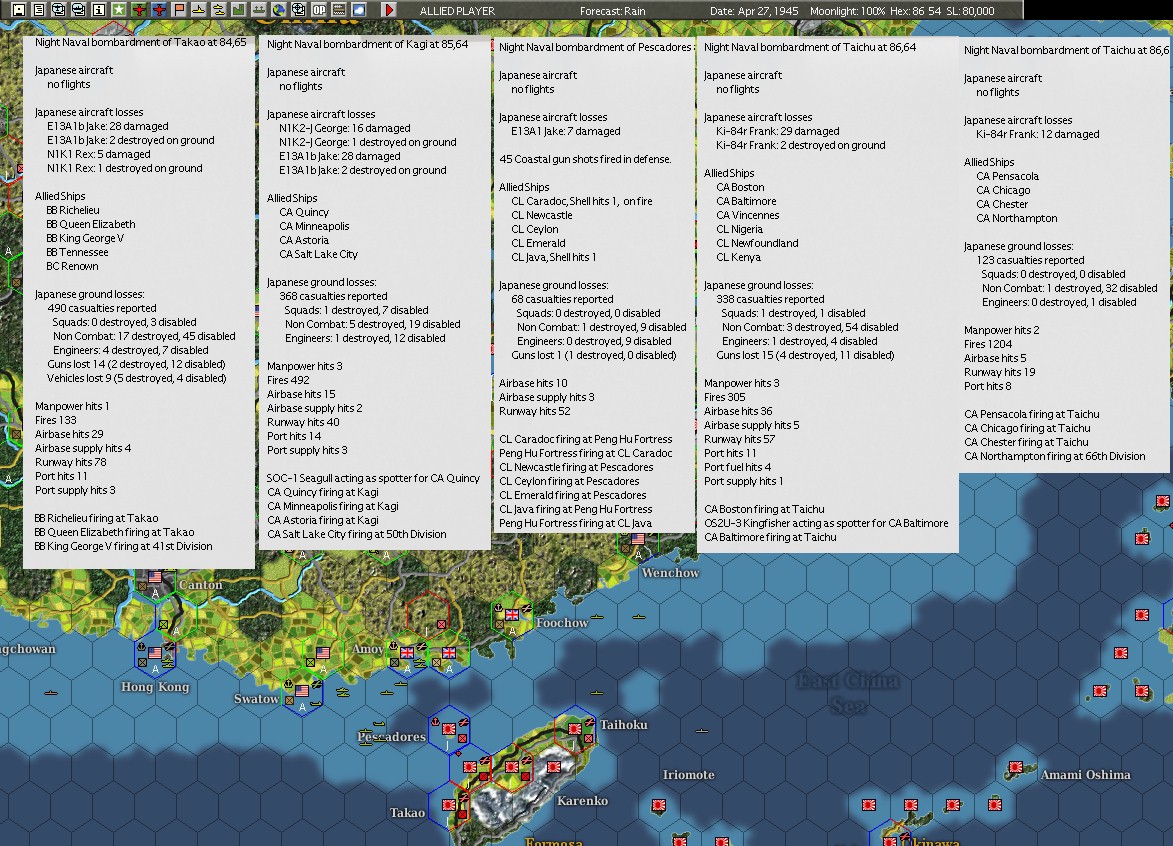
Task: Select Japanese flag base in Pescadores hex
Action: [449, 728]
